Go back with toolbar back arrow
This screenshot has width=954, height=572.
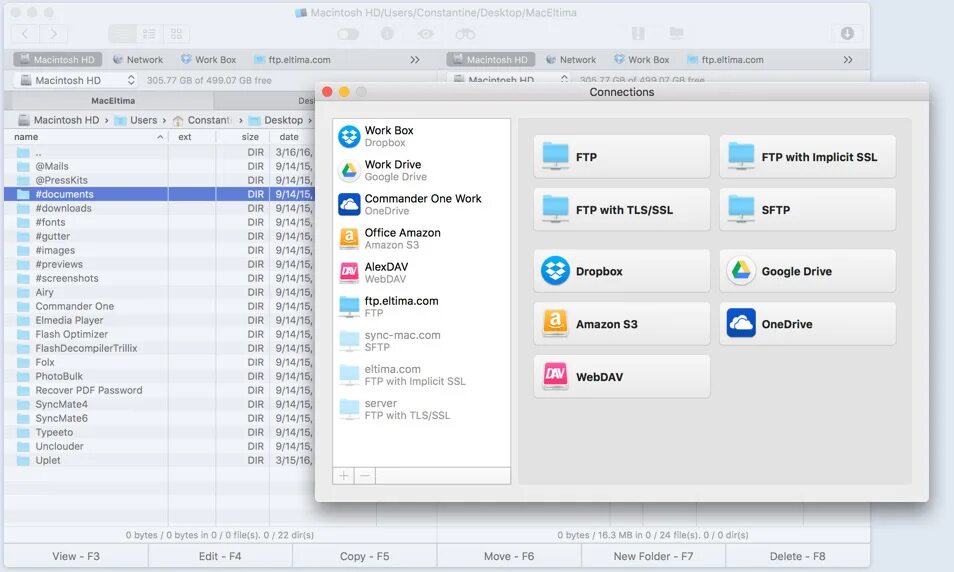pyautogui.click(x=25, y=33)
